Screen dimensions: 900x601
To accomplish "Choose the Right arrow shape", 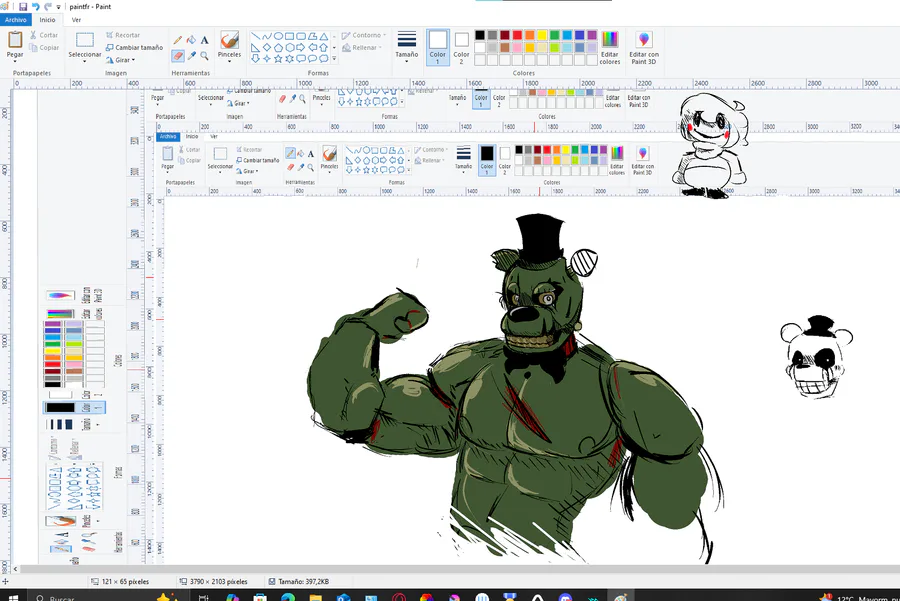I will (301, 48).
